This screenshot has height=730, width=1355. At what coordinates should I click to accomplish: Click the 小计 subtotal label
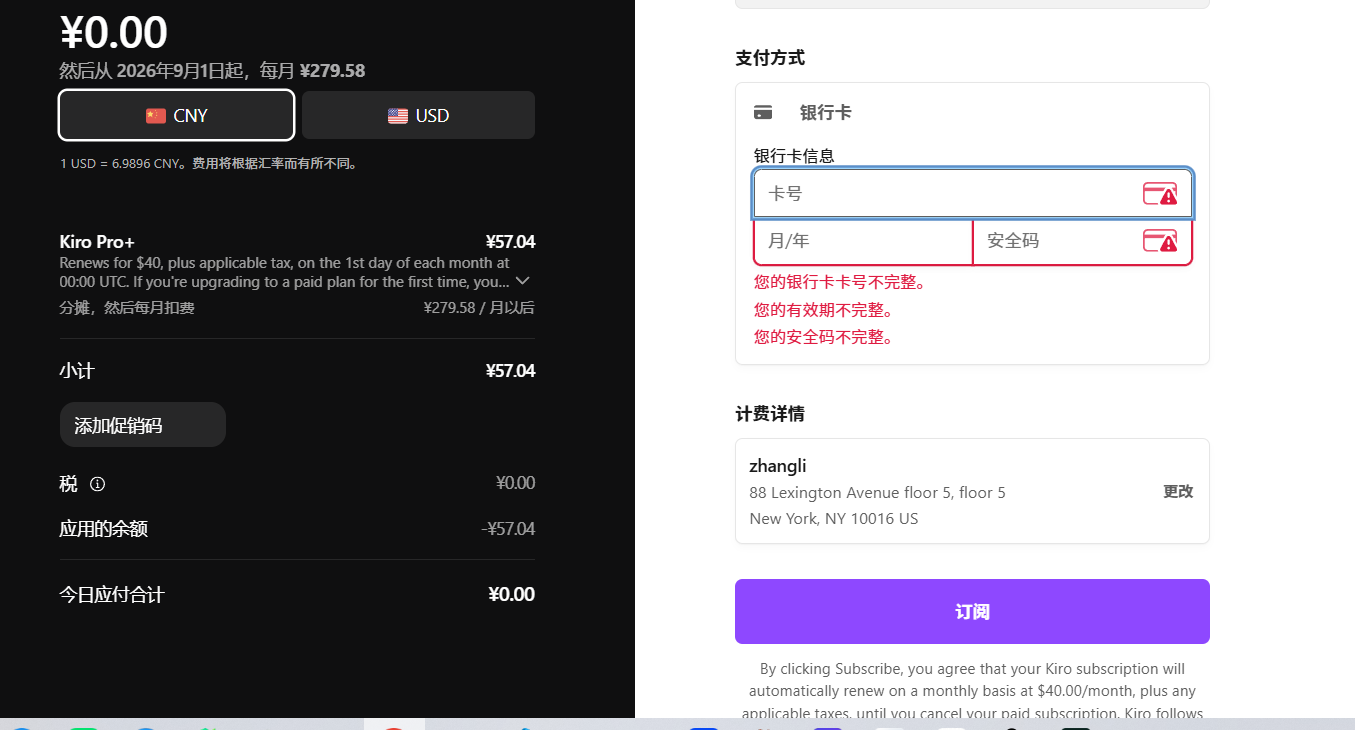point(77,371)
